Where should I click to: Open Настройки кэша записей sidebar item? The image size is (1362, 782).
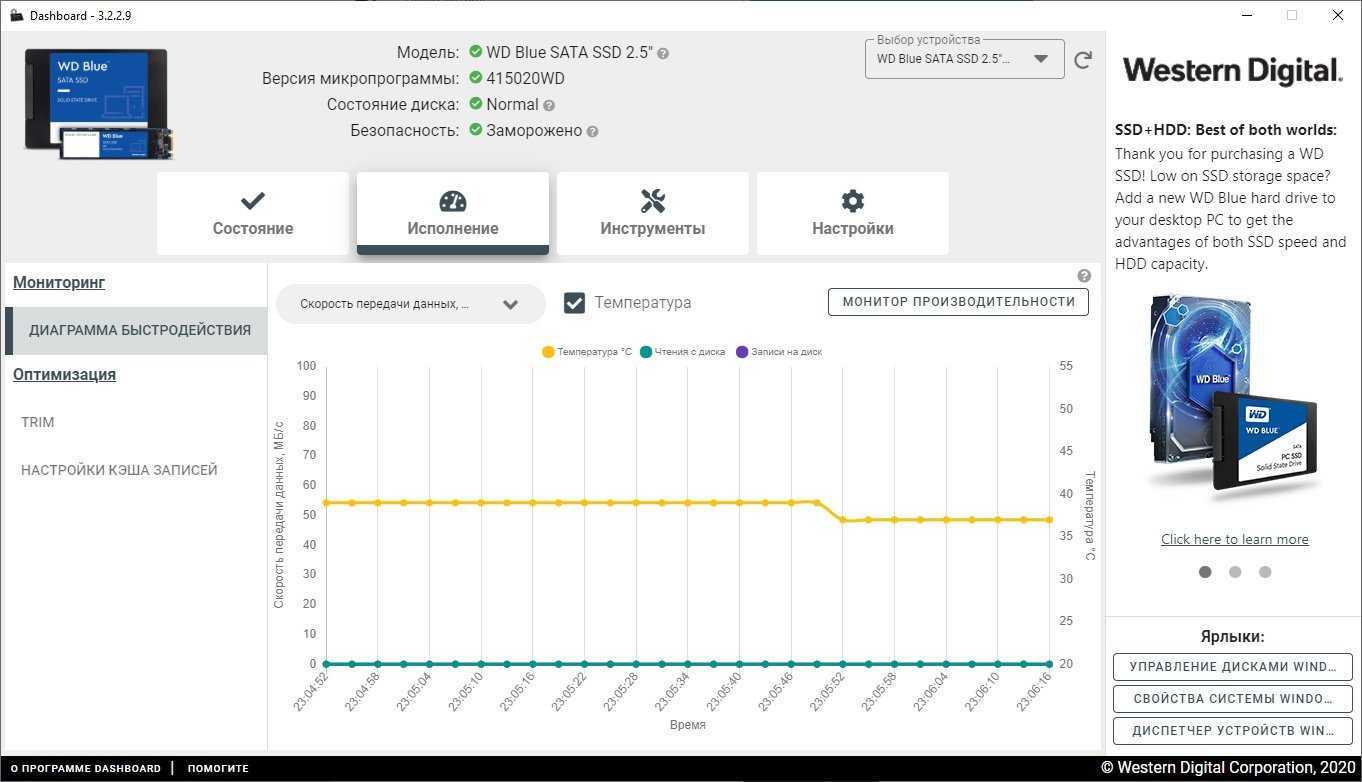pos(119,470)
